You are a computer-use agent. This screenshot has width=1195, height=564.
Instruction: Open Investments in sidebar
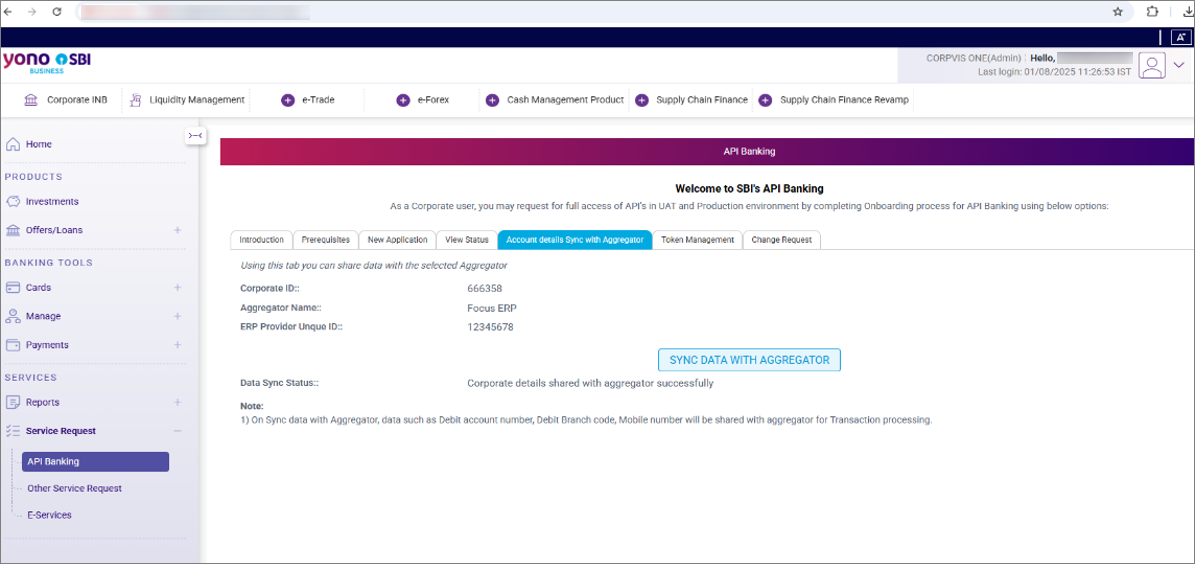point(52,202)
